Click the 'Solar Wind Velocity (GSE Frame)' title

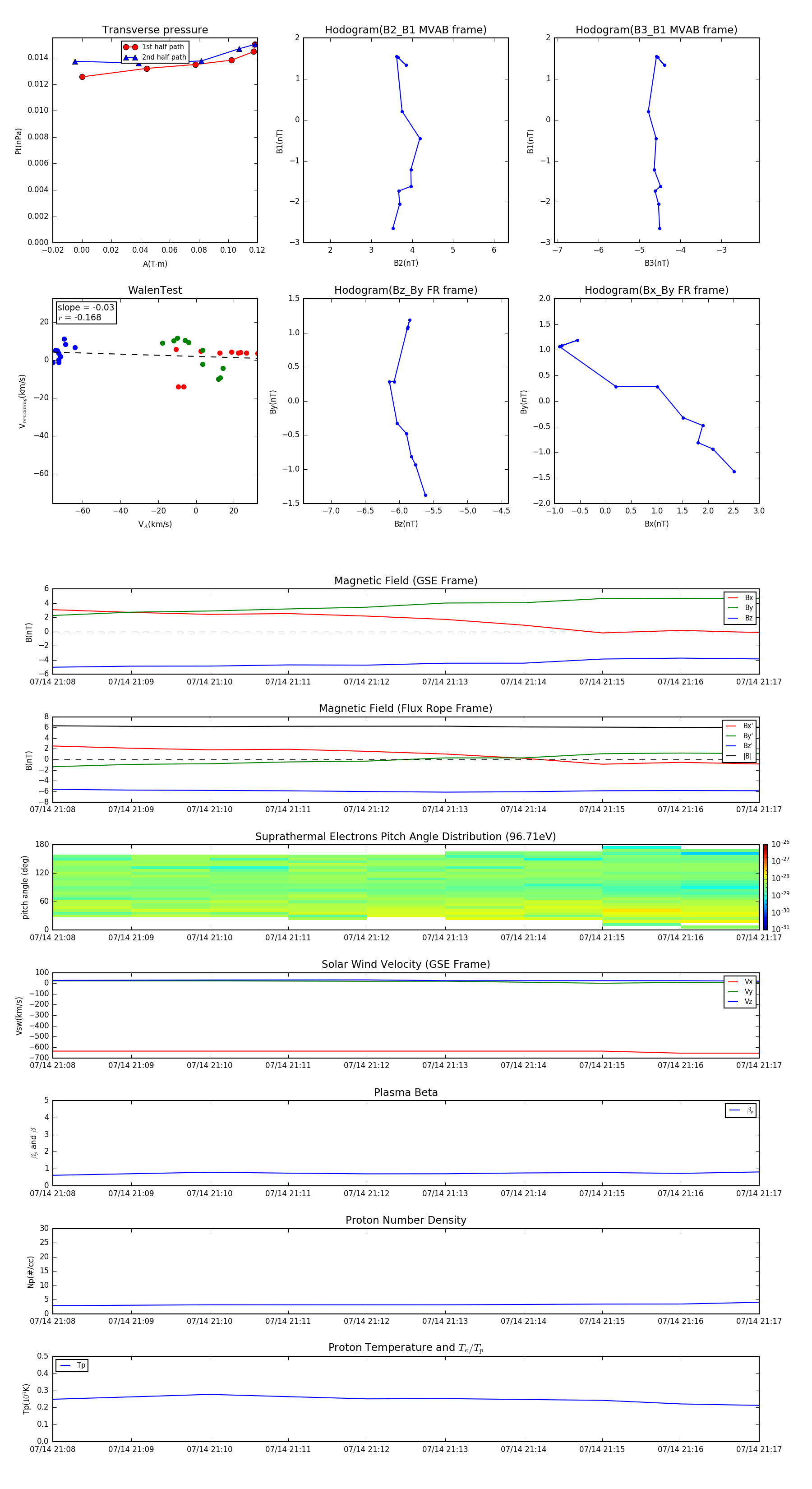(406, 965)
